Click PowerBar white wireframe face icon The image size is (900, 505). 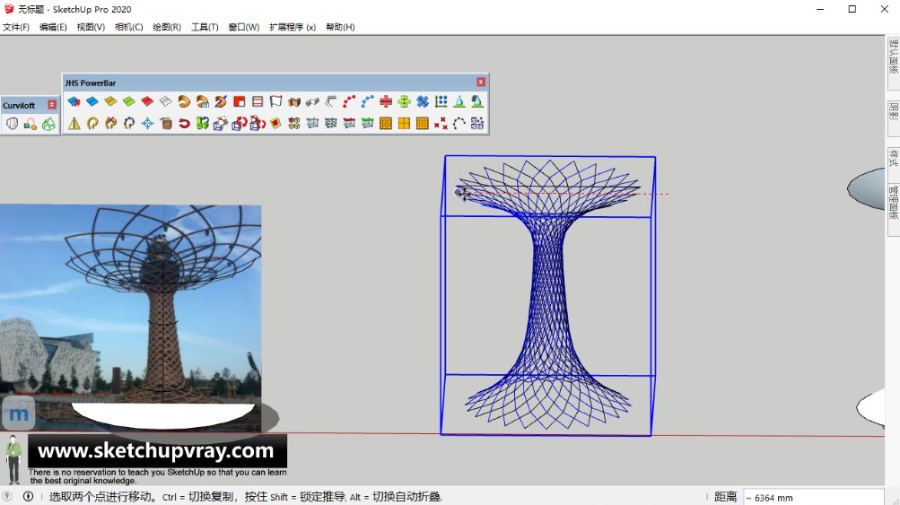pyautogui.click(x=166, y=102)
